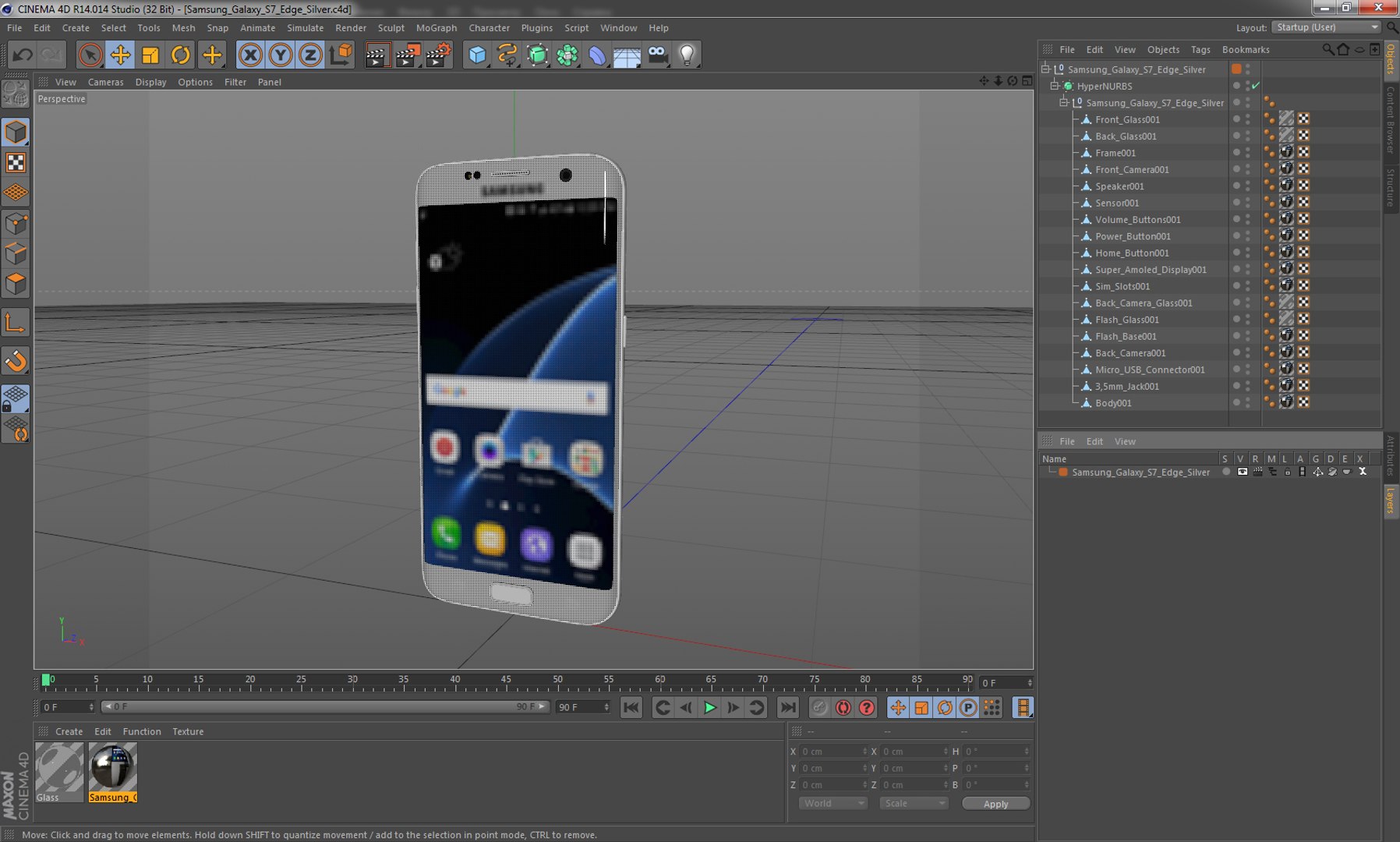The image size is (1400, 842).
Task: Click the X position input field
Action: pos(833,752)
